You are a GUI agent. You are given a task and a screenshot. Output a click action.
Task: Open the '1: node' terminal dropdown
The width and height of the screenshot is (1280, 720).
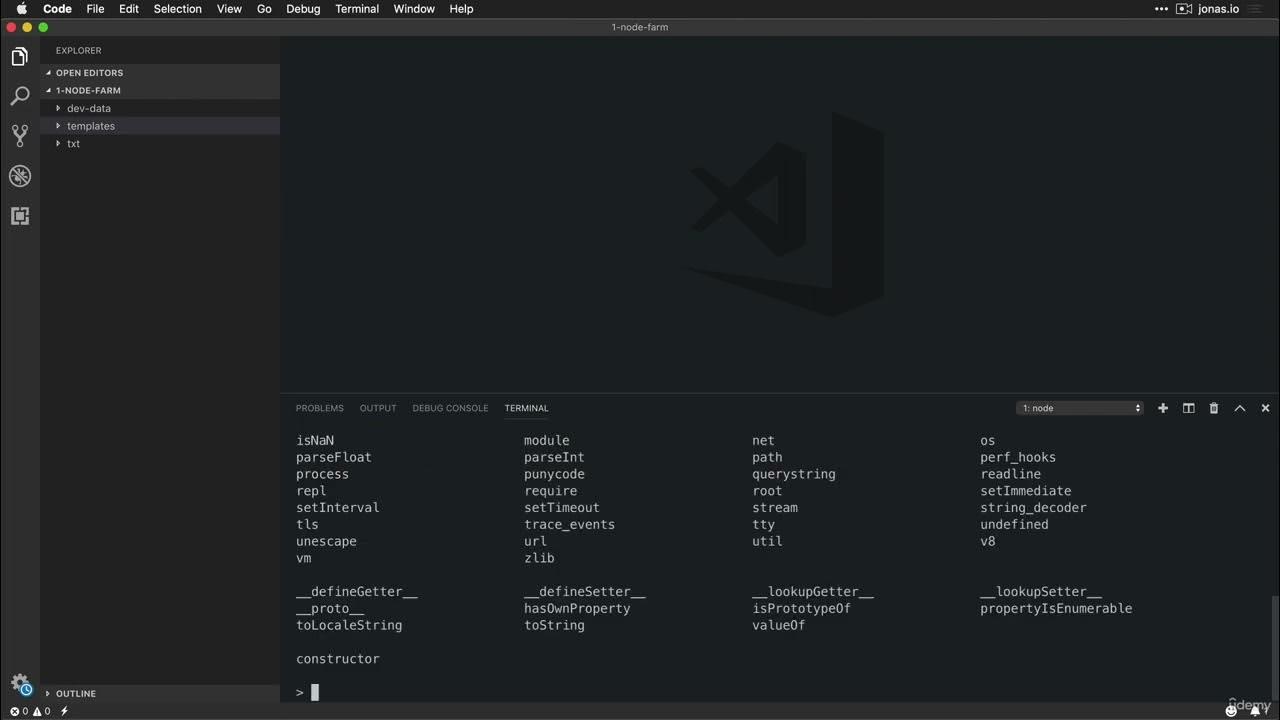point(1080,408)
